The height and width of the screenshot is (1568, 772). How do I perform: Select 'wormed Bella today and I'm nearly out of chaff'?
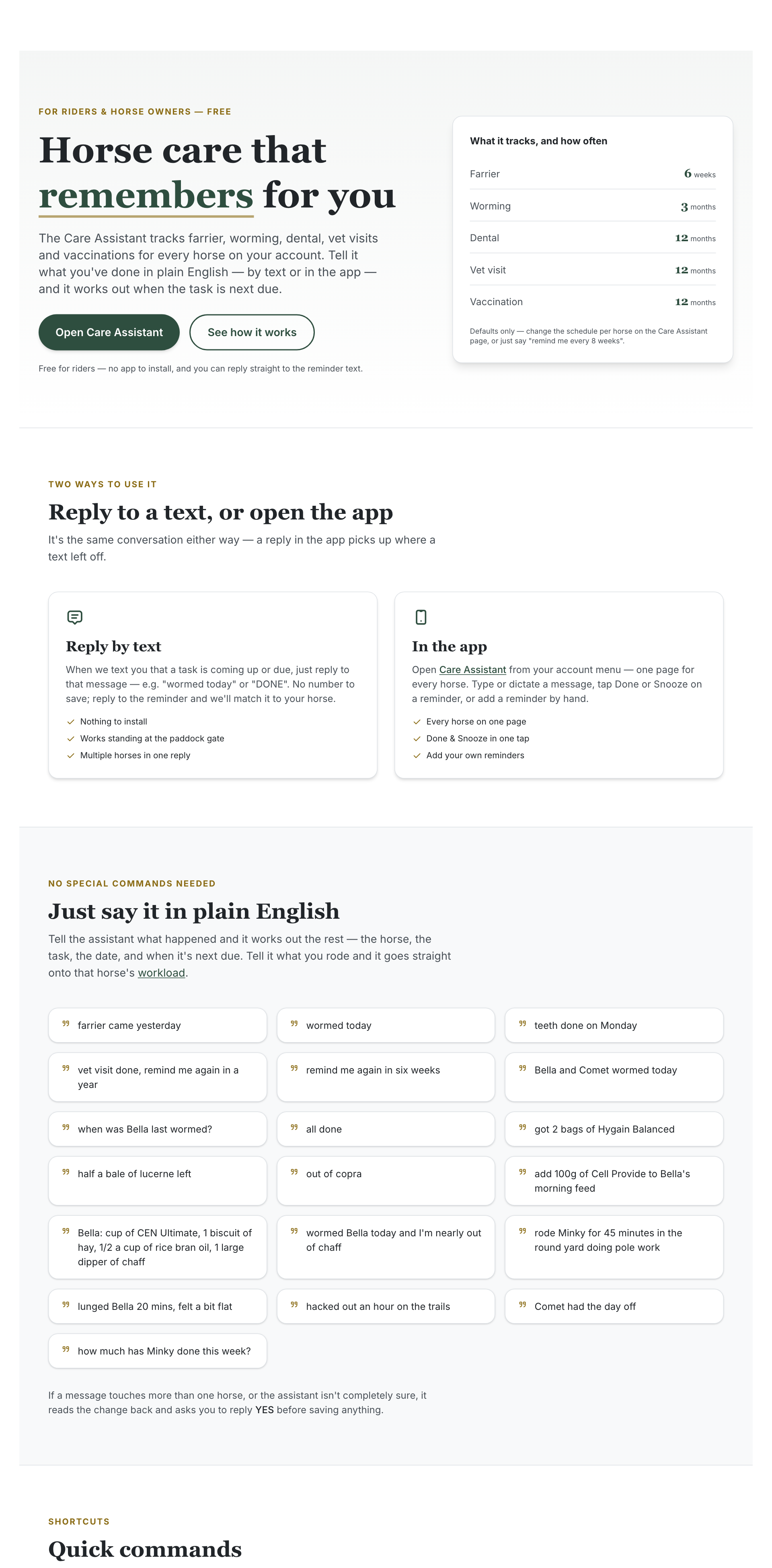coord(386,1247)
